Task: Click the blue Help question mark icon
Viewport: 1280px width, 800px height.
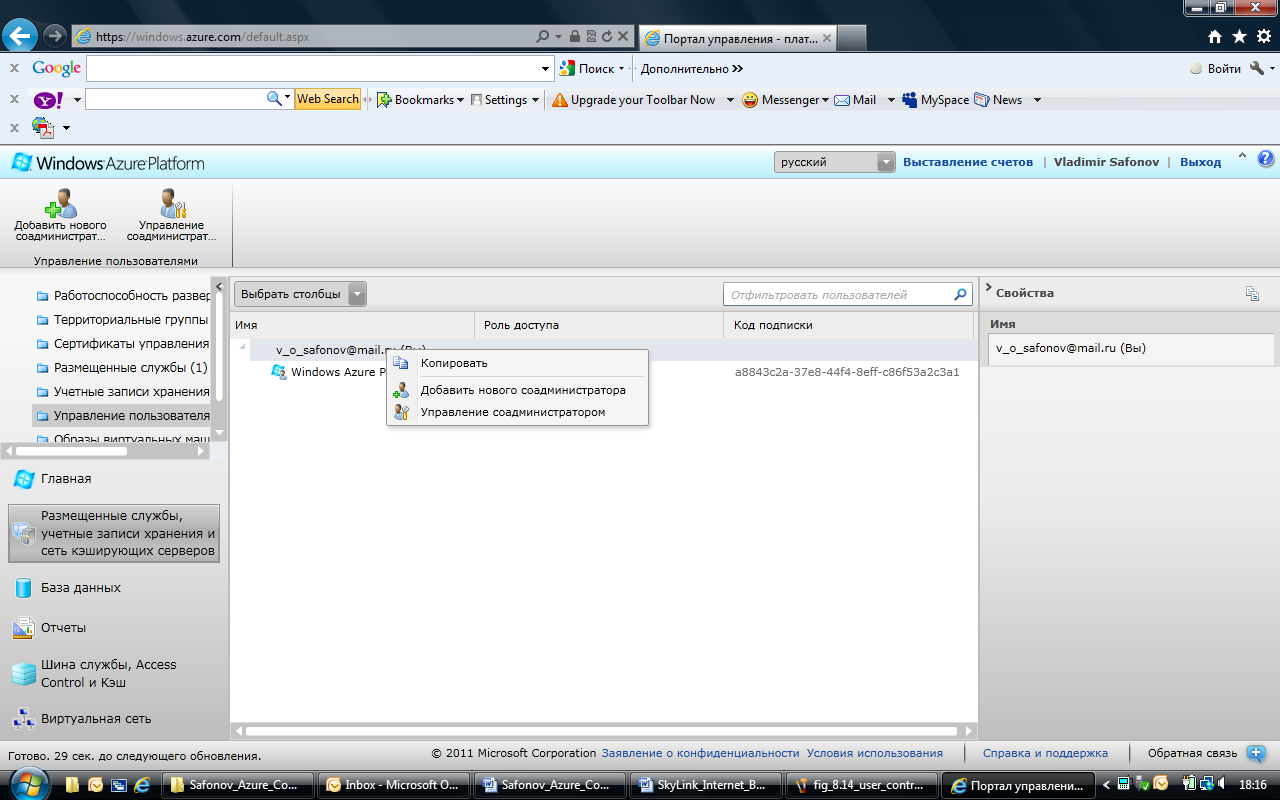Action: click(x=1265, y=159)
